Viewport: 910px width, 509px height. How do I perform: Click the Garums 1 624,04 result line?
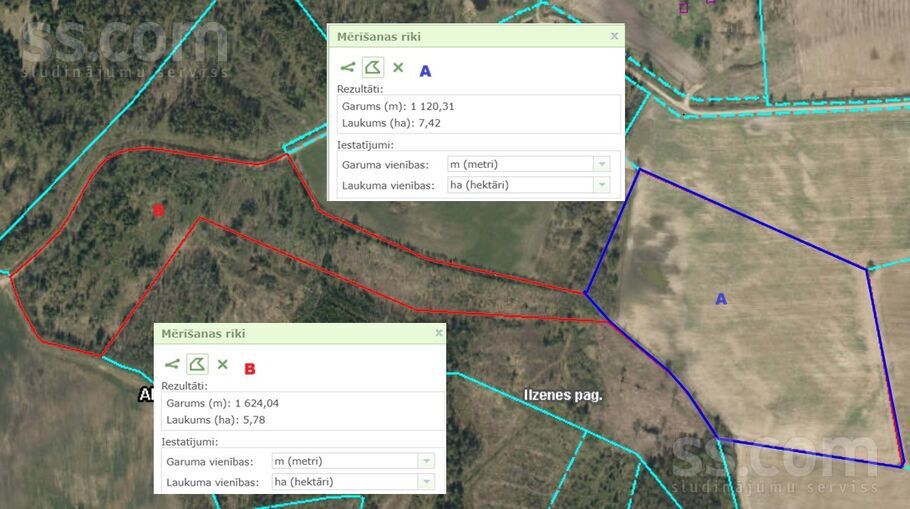[x=222, y=403]
